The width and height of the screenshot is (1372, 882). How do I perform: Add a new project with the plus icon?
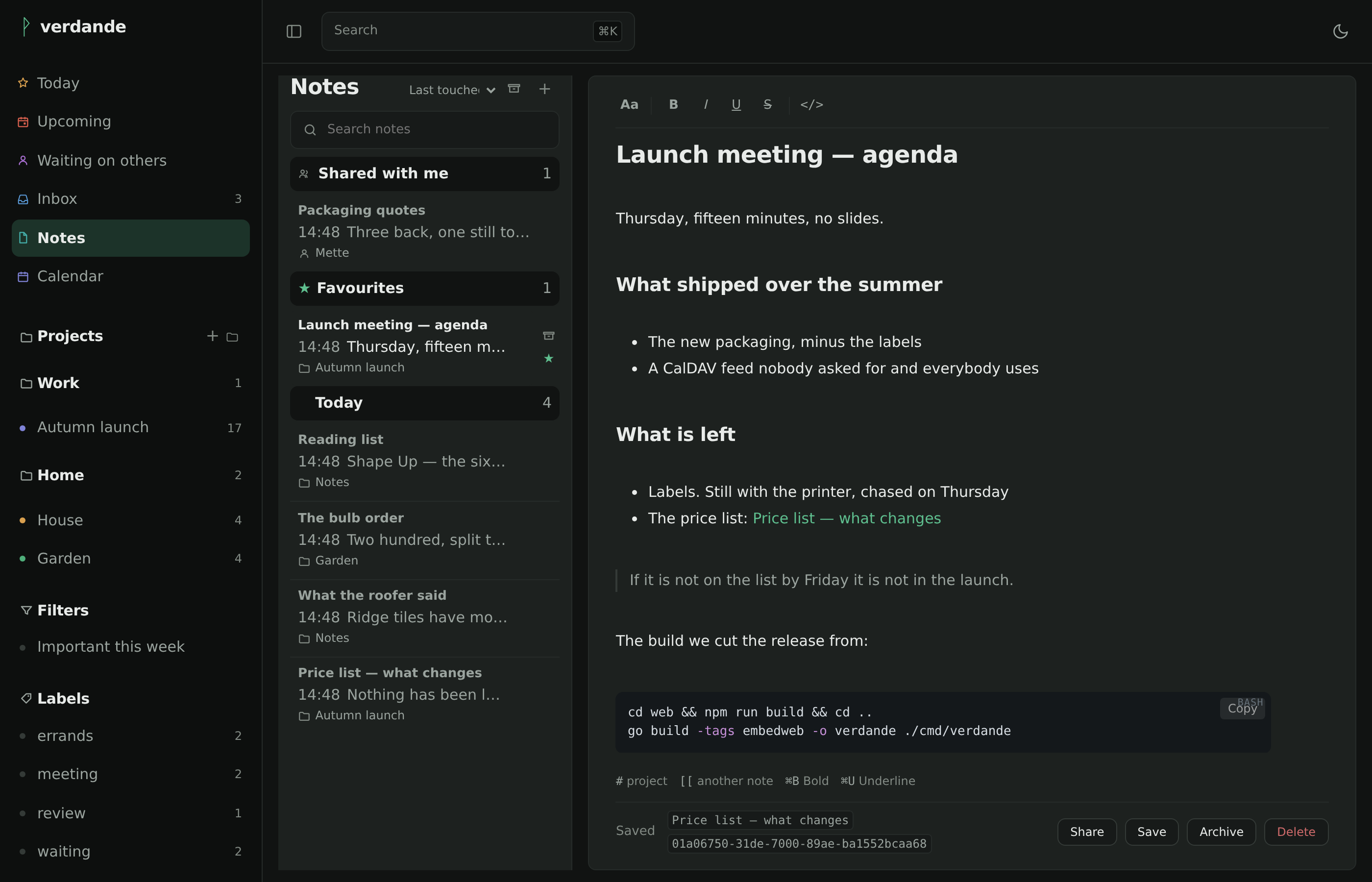(213, 336)
